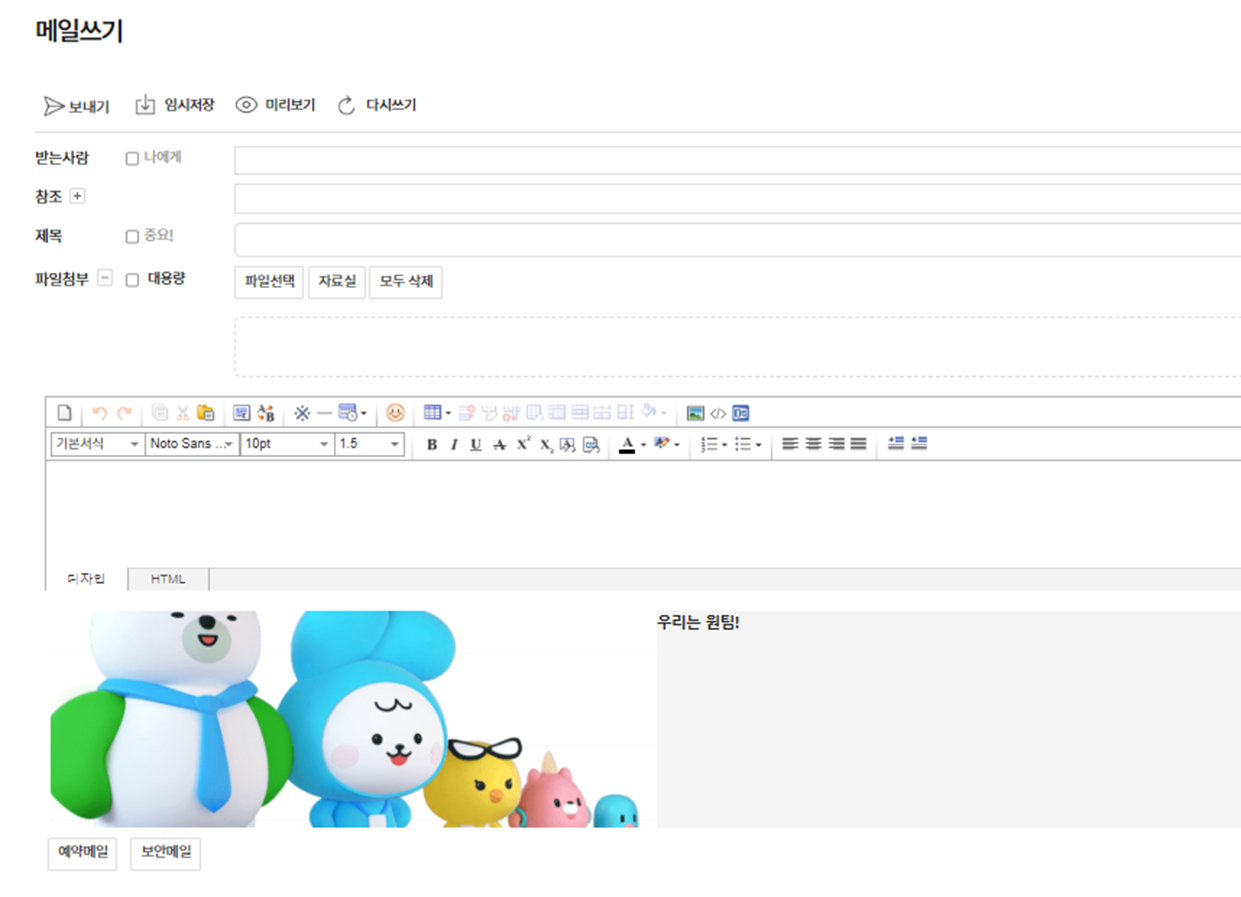
Task: Open the 기본서식 paragraph style dropdown
Action: [97, 444]
